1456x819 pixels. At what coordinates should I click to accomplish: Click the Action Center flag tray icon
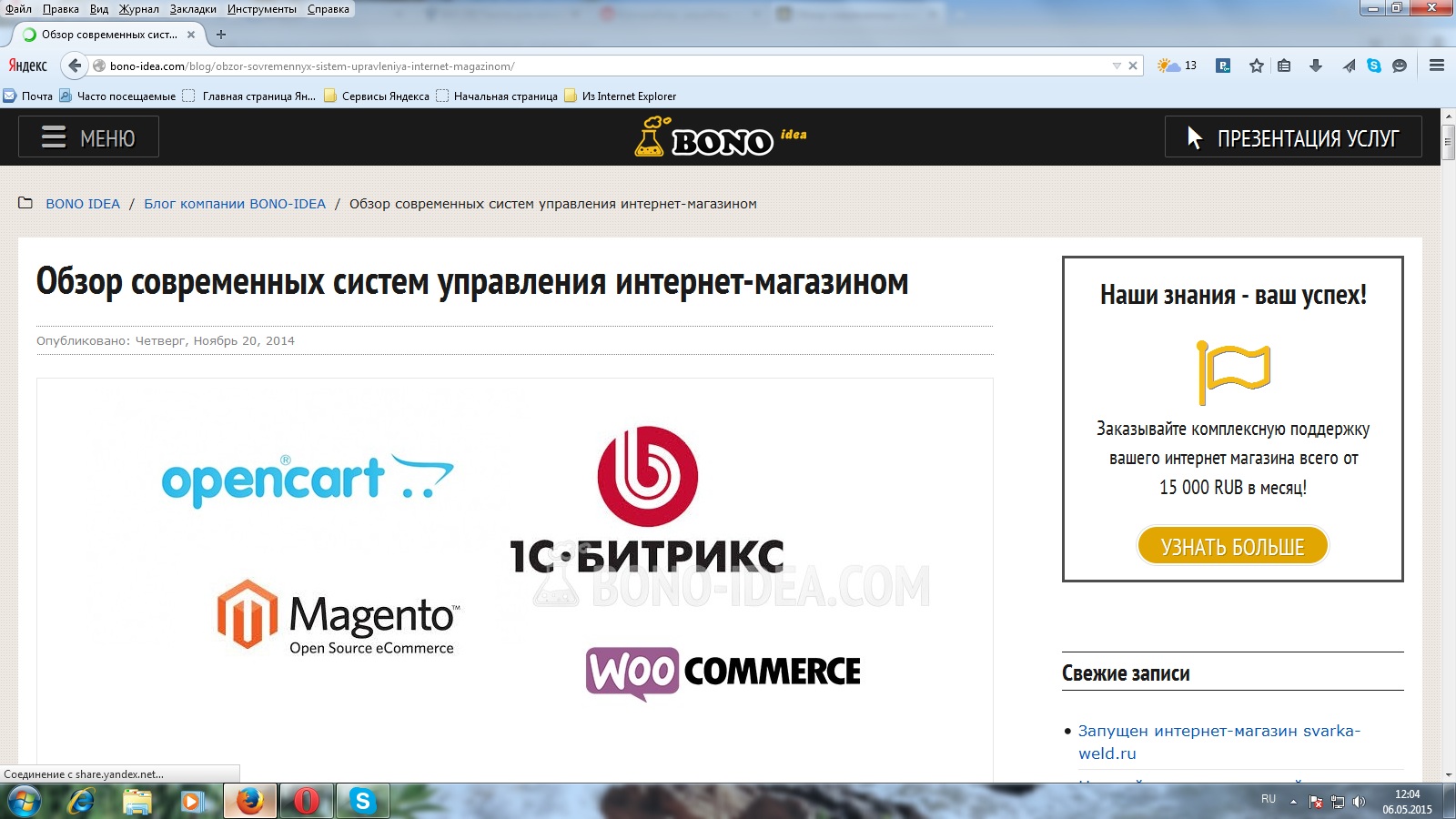[1316, 802]
